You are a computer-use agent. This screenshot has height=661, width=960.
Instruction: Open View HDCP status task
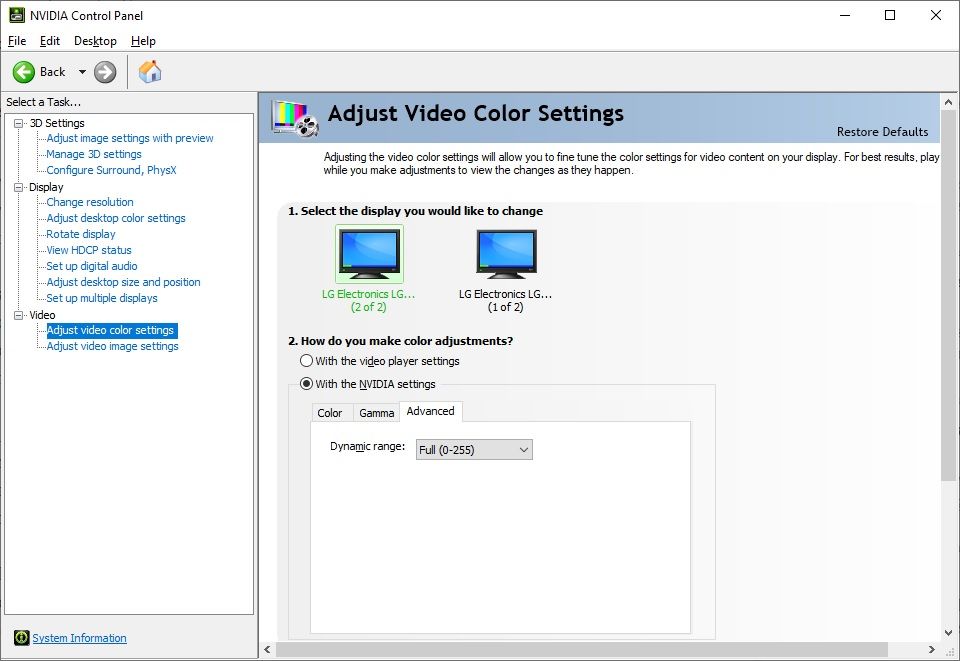click(89, 250)
